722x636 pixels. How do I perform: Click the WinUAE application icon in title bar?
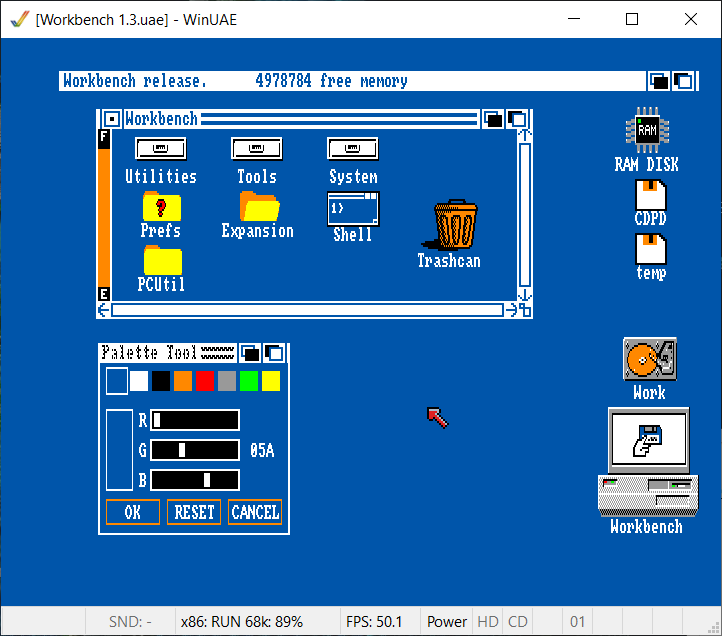tap(19, 19)
